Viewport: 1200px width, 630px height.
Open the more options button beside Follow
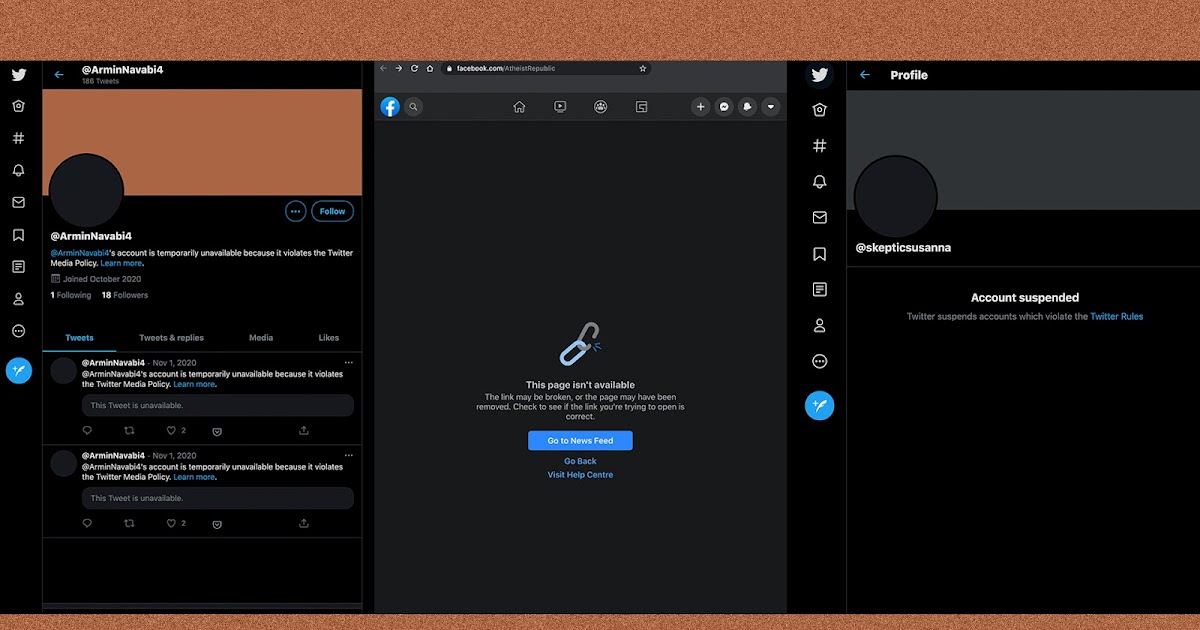click(295, 211)
